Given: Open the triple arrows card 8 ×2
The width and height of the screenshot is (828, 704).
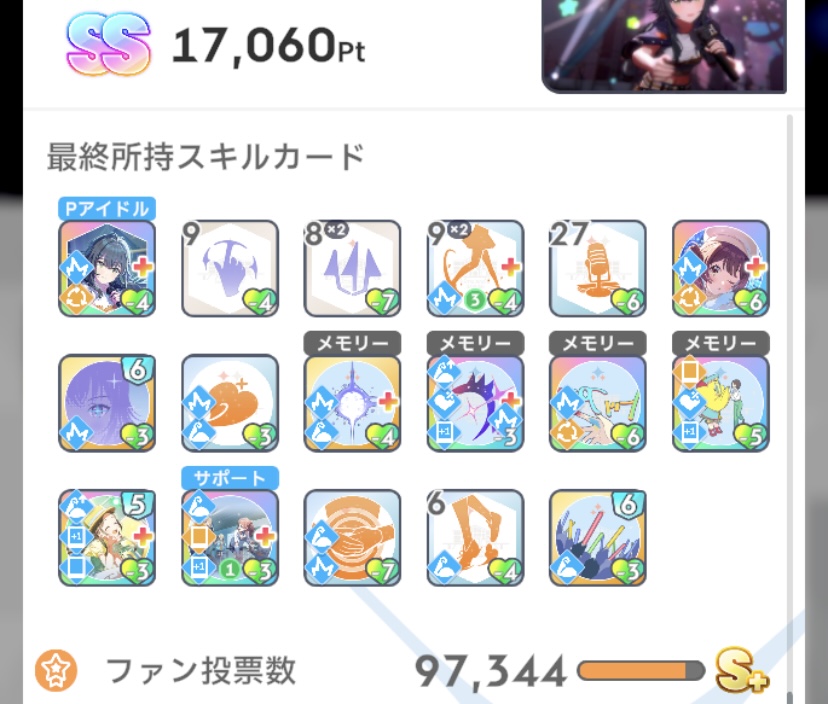Looking at the screenshot, I should pos(352,268).
